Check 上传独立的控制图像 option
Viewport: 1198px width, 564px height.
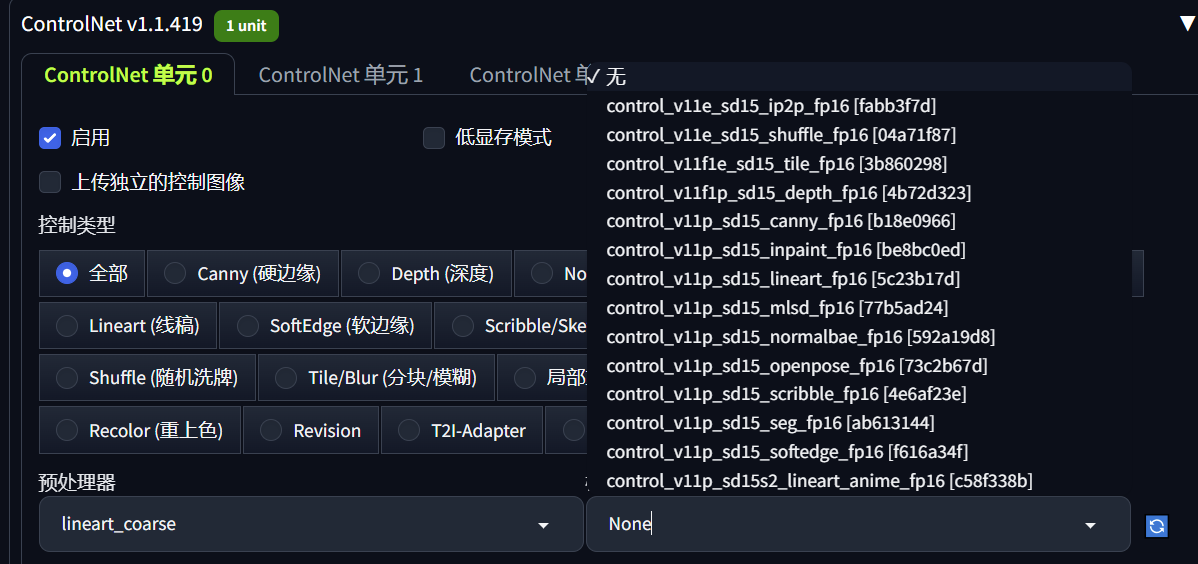tap(50, 182)
